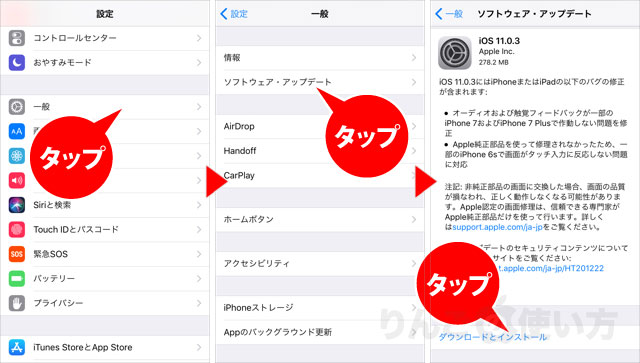Viewport: 640px width, 363px height.
Task: Tap chevron on 情報 row
Action: coord(414,58)
